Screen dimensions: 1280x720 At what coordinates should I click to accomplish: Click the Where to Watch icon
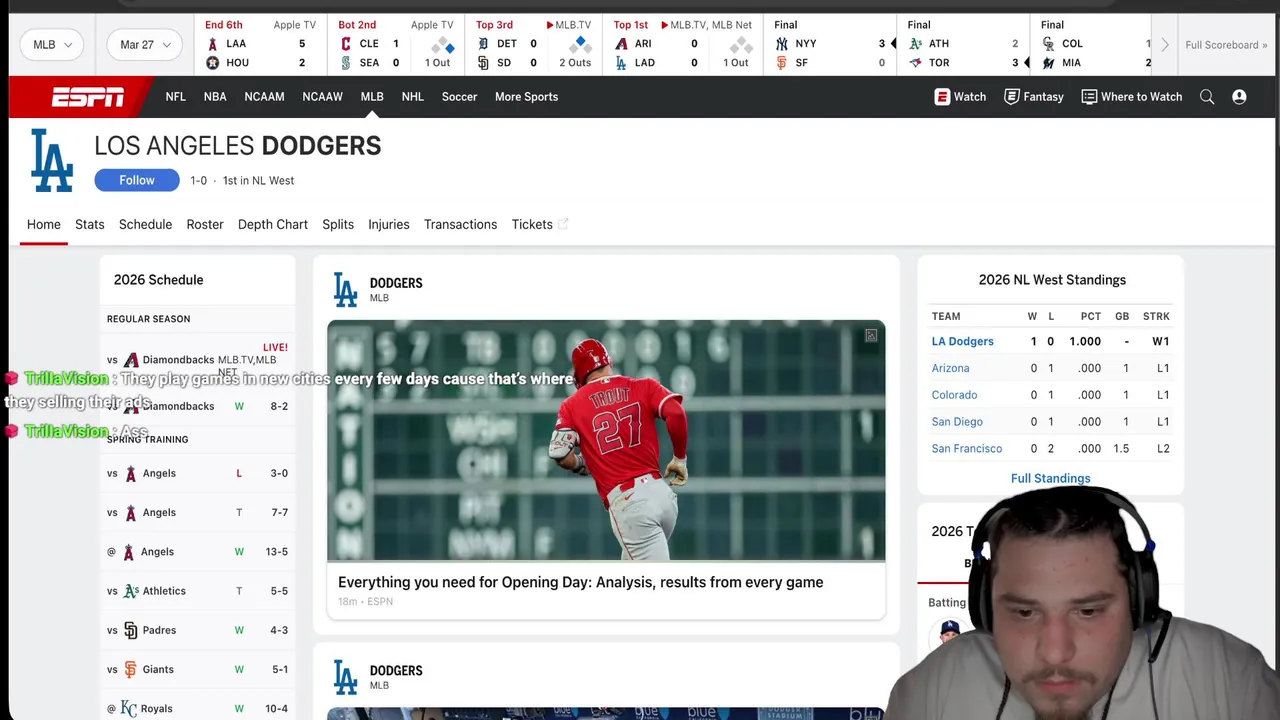pos(1089,97)
